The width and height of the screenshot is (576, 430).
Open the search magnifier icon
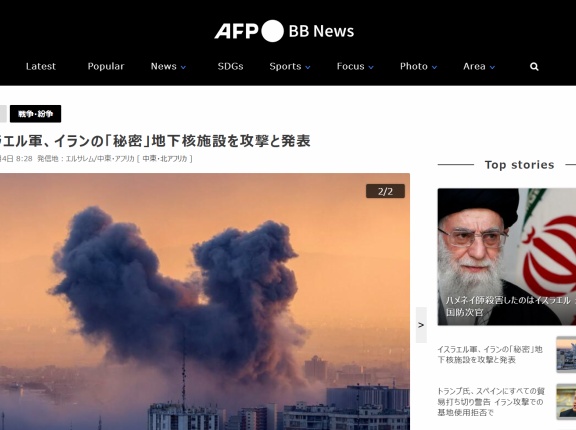(534, 66)
